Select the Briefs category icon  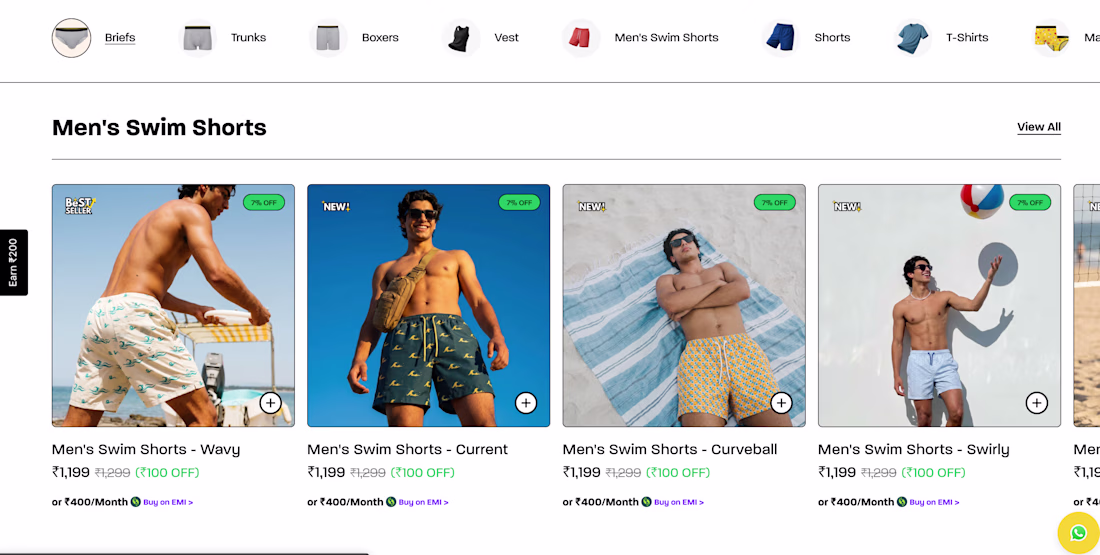pos(72,38)
